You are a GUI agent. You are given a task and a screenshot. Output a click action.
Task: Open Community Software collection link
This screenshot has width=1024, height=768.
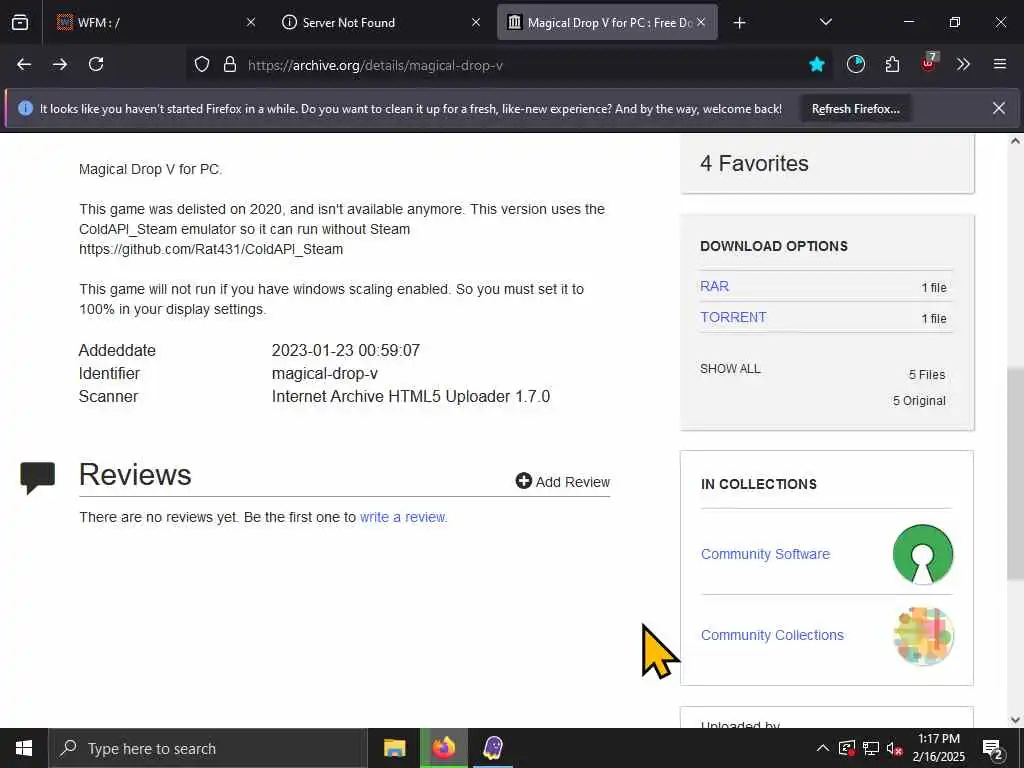765,554
